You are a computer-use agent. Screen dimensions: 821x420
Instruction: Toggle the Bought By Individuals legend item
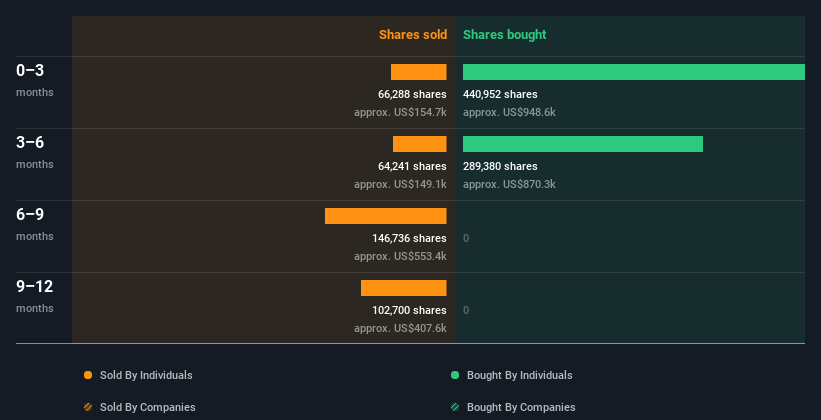point(512,375)
